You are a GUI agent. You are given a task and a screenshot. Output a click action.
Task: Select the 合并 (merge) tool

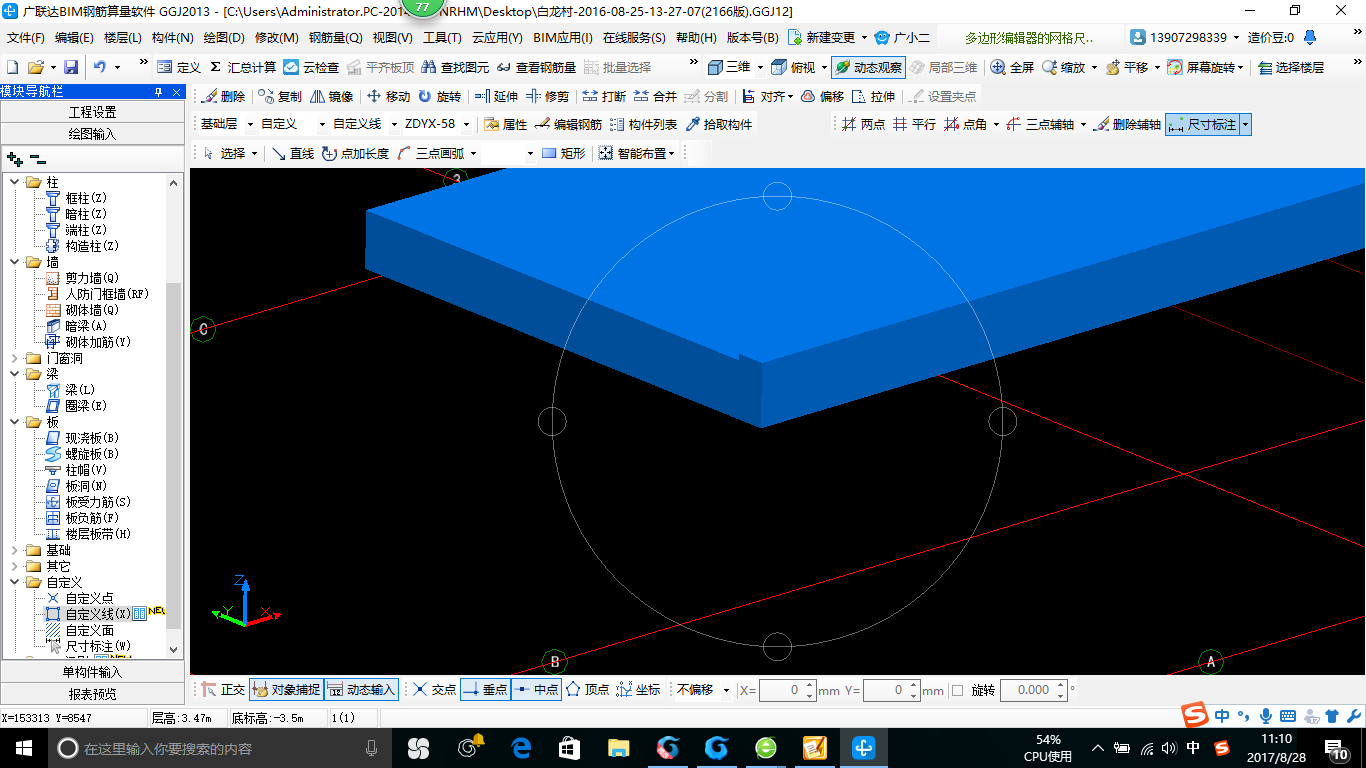(655, 97)
